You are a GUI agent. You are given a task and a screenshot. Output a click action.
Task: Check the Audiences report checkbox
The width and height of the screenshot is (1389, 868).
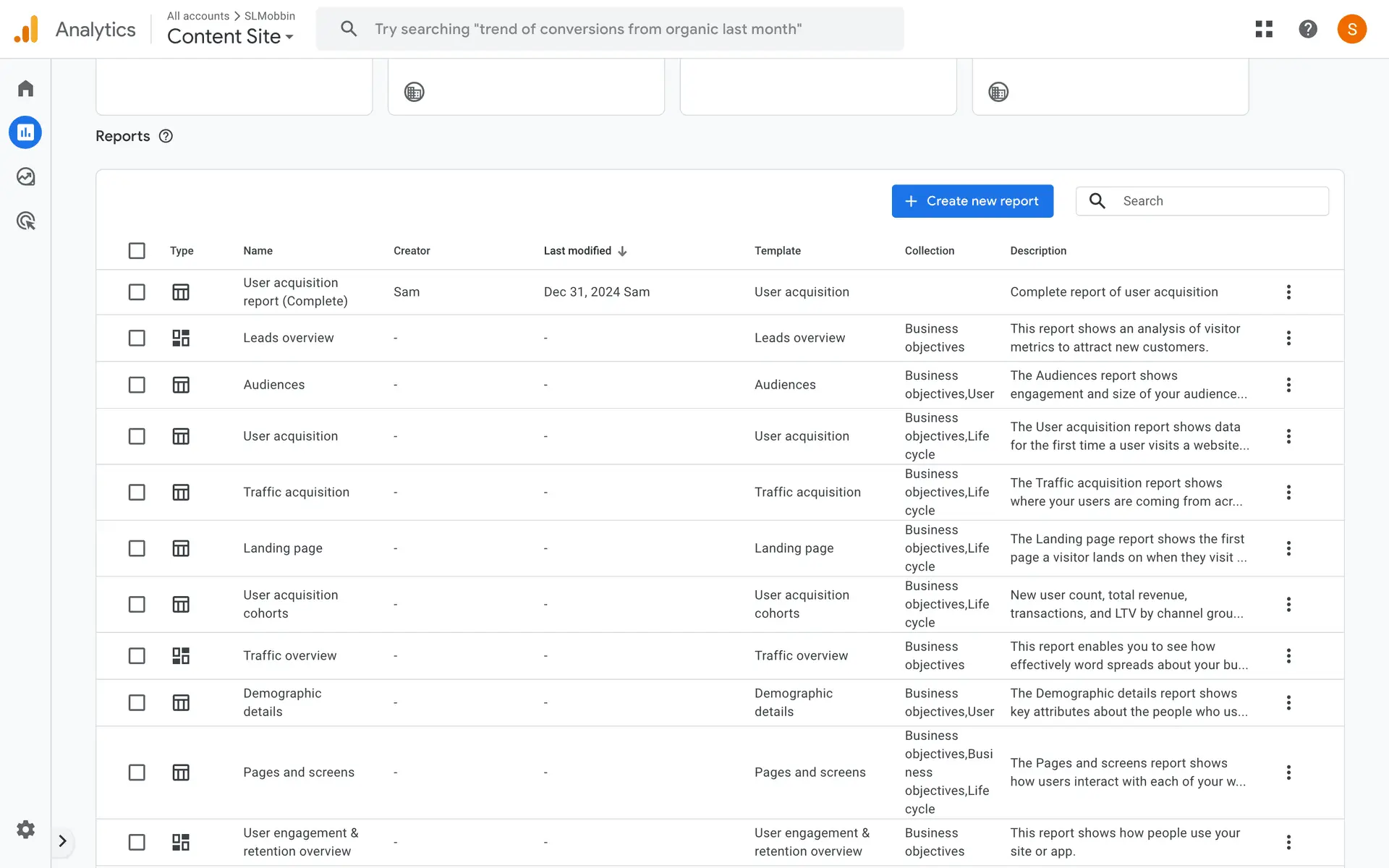pos(137,385)
